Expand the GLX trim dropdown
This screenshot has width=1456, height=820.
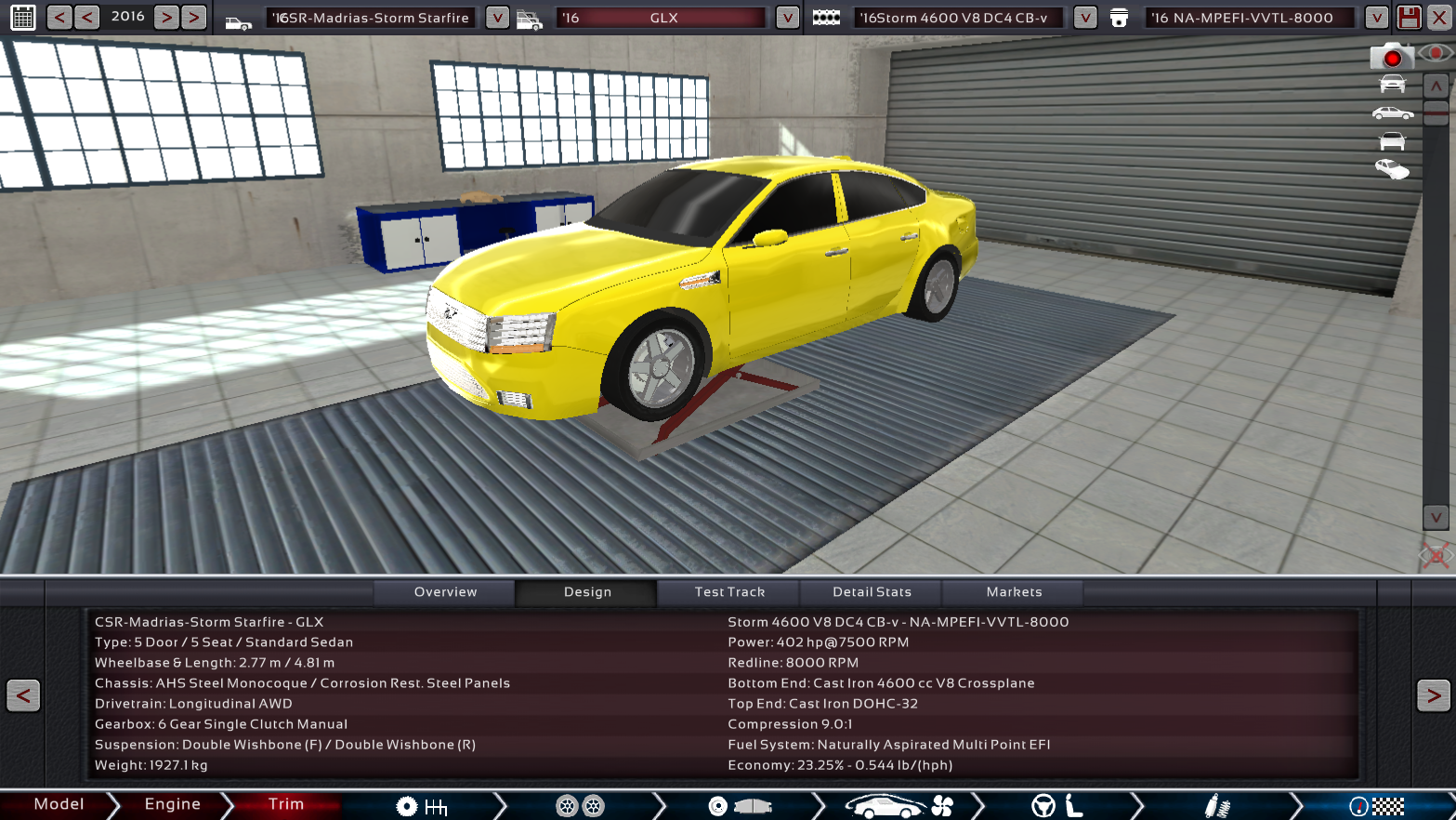(x=786, y=17)
